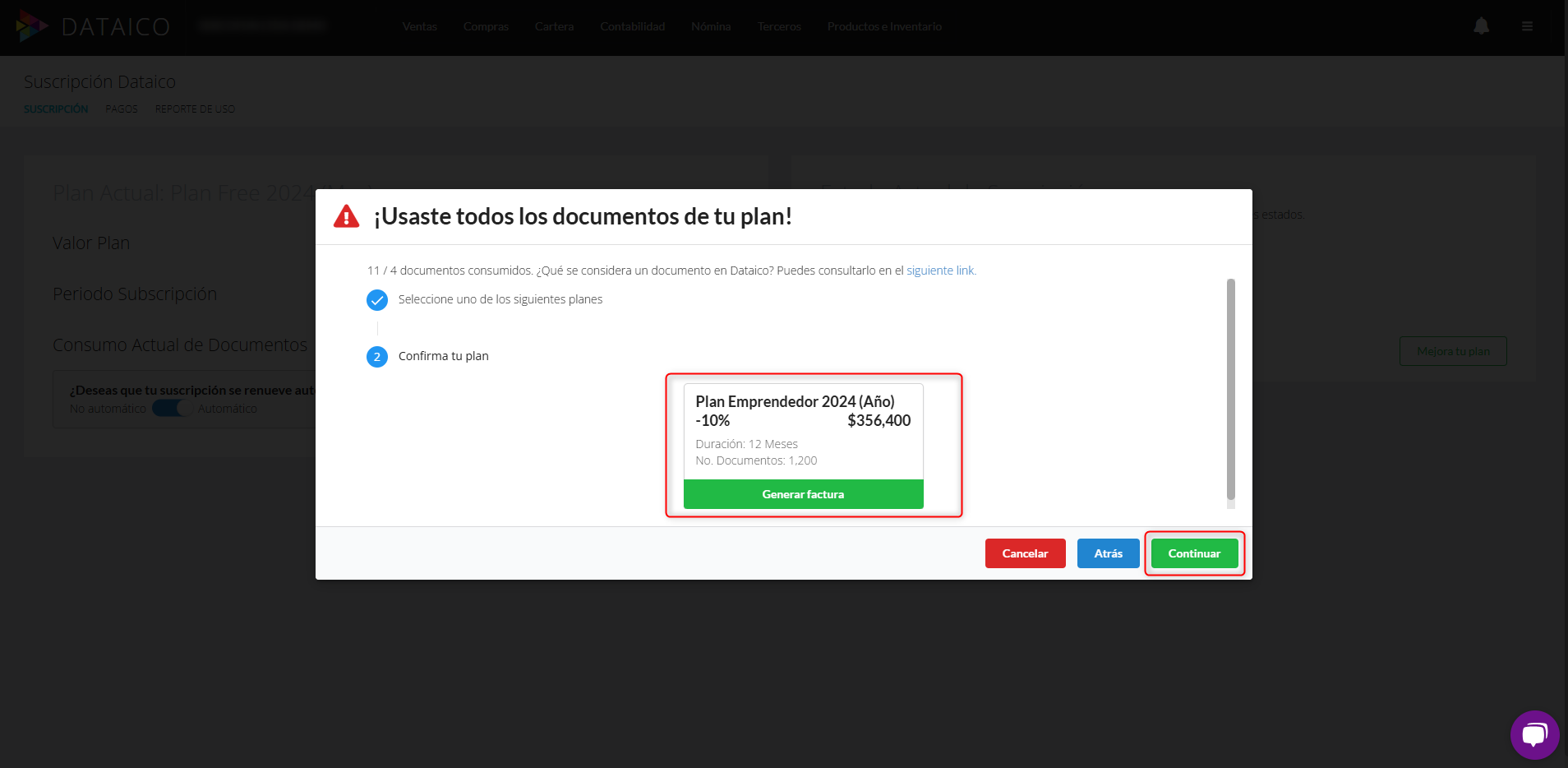
Task: Select Plan Emprendedor 2024 card title
Action: coord(796,401)
